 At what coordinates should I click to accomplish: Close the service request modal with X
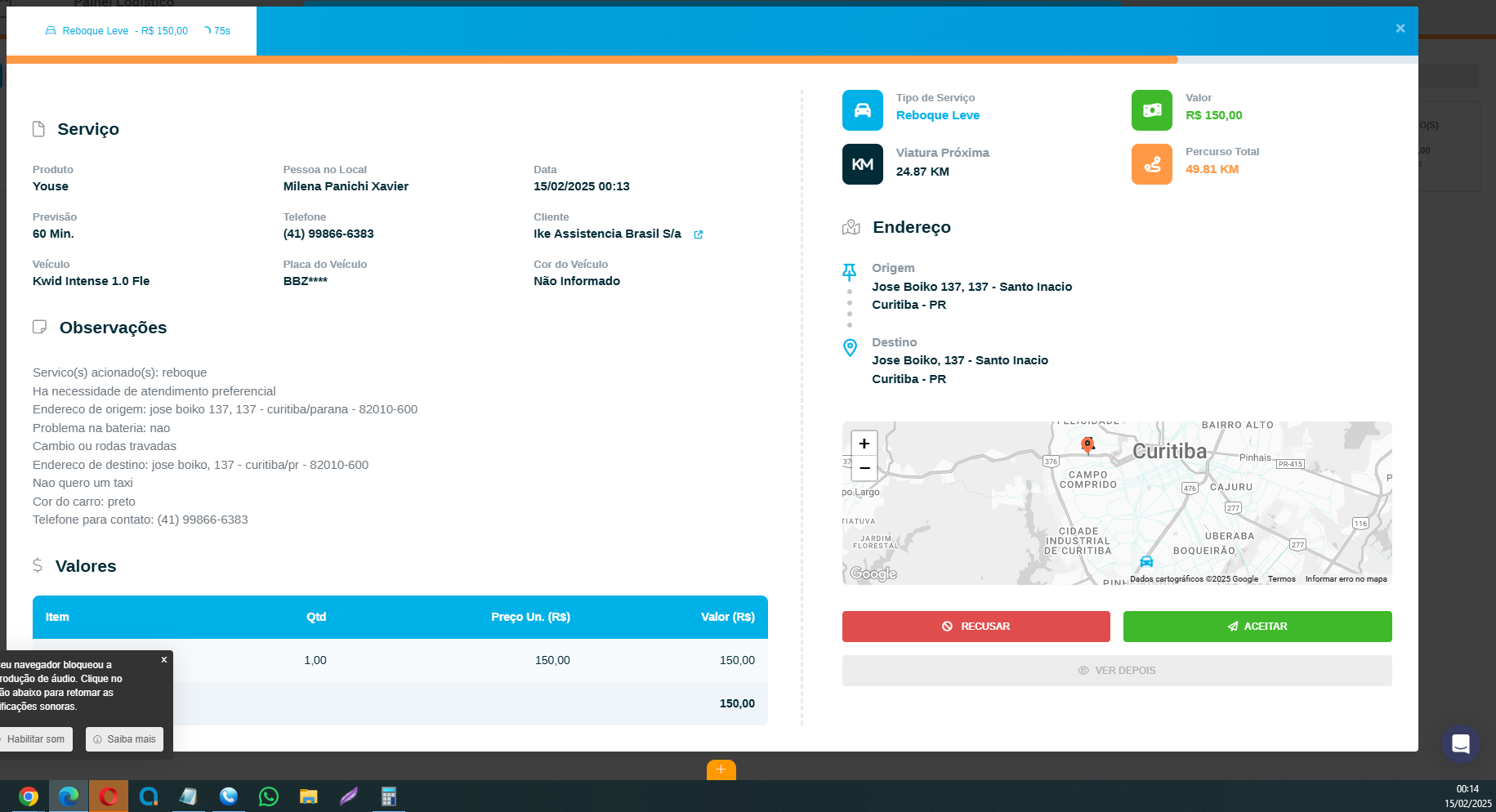coord(1400,29)
